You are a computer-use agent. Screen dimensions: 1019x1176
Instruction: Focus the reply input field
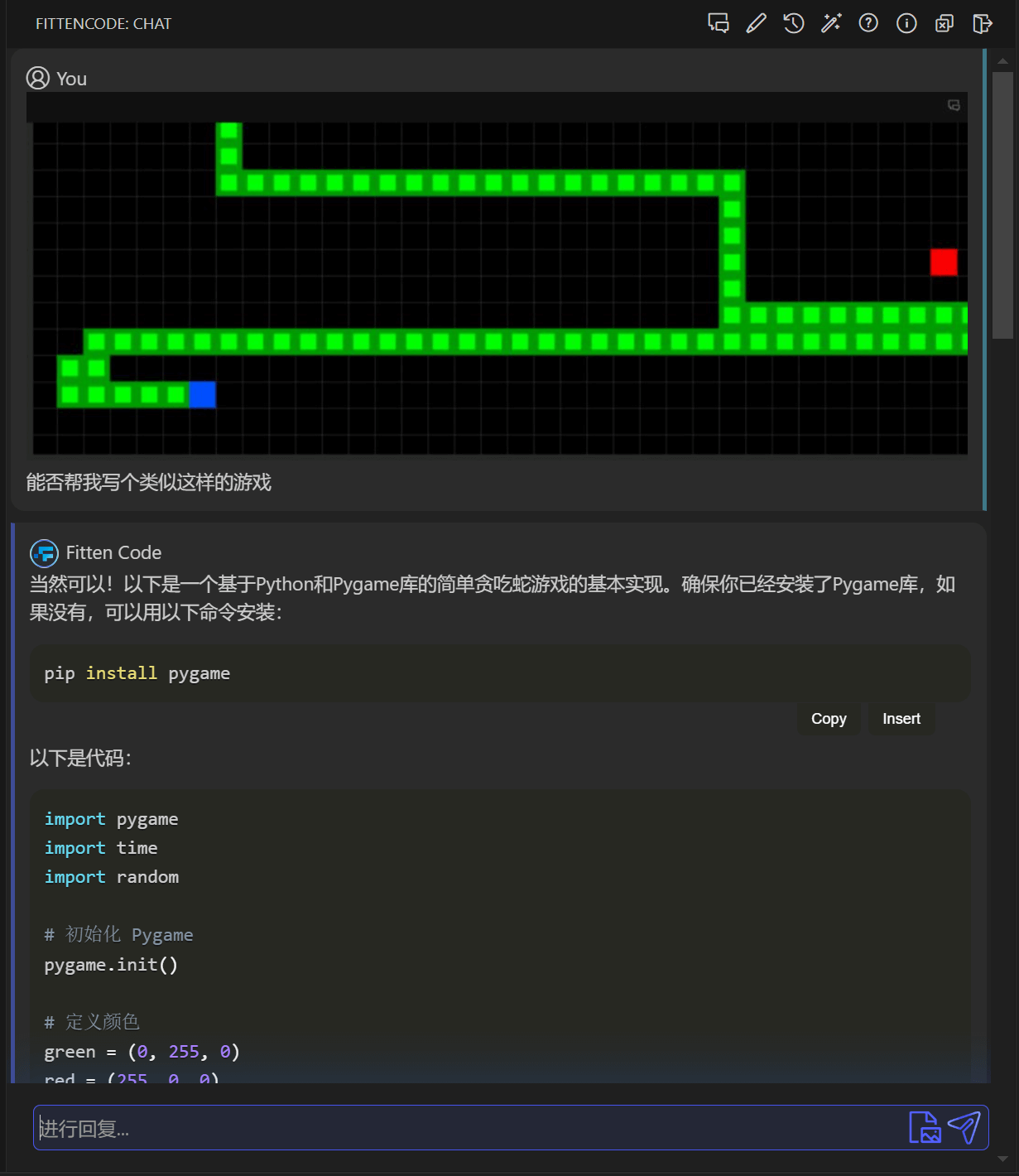tap(464, 1128)
